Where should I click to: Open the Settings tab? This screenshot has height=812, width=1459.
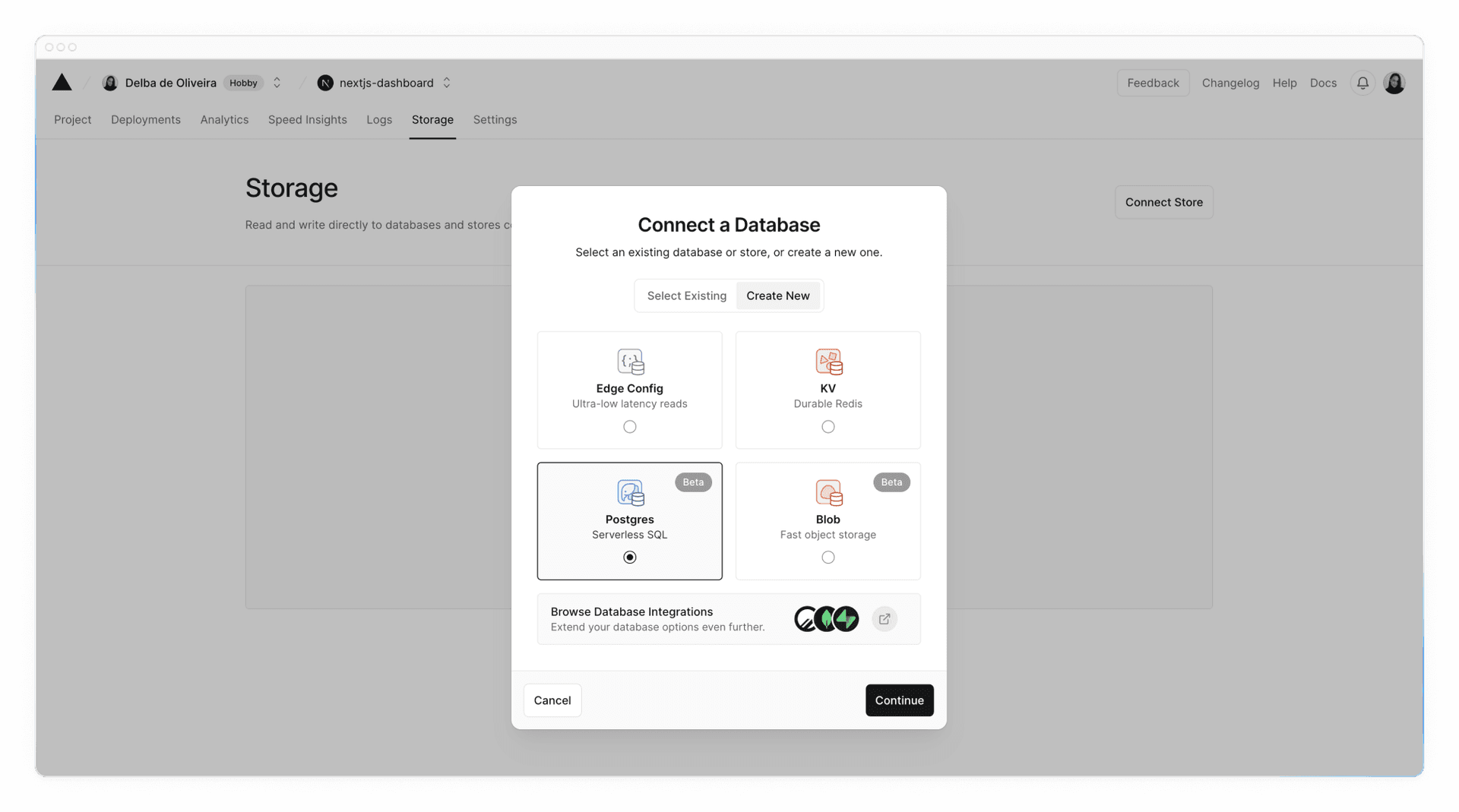(495, 119)
